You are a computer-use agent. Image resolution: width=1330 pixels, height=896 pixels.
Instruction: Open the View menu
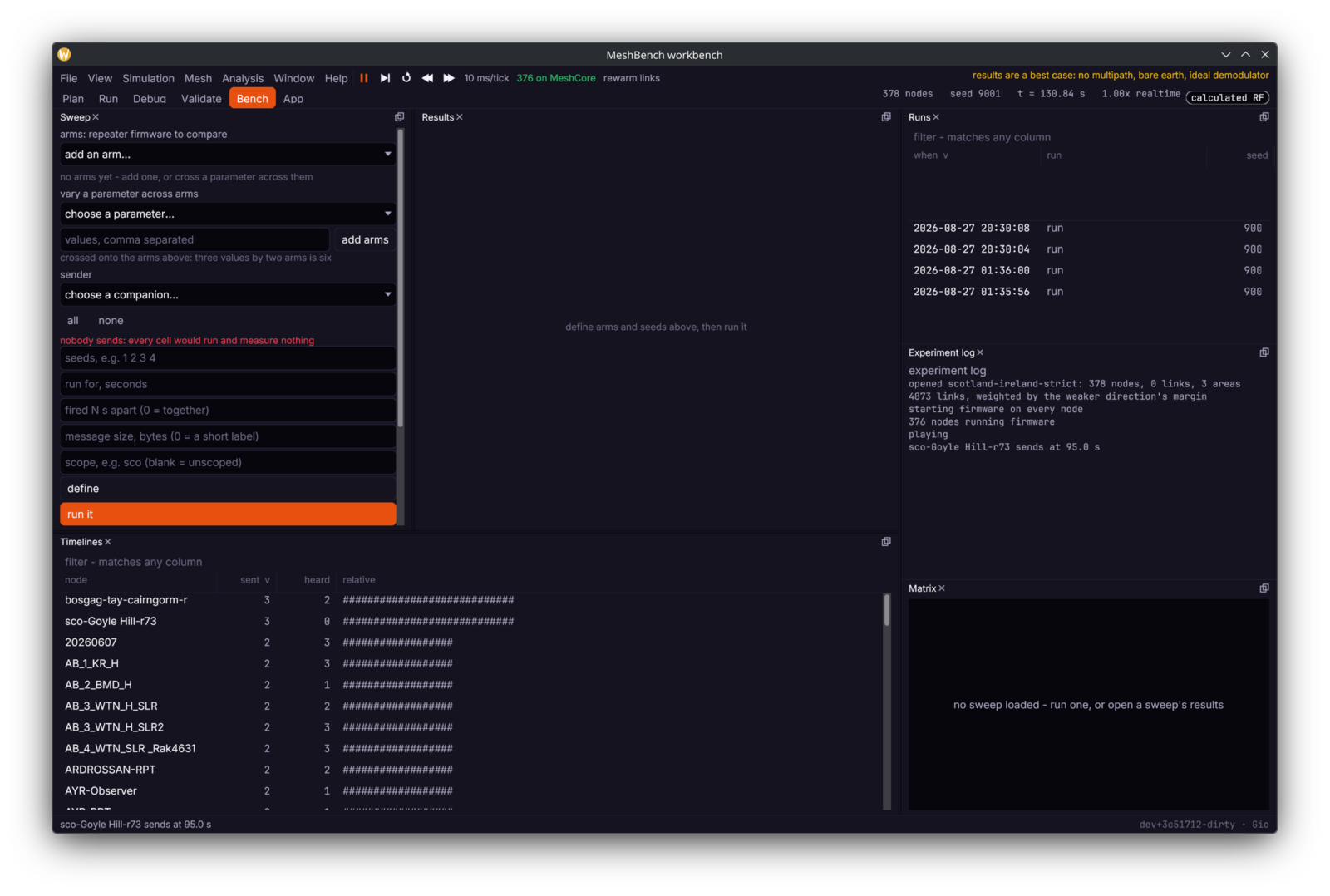pyautogui.click(x=100, y=78)
